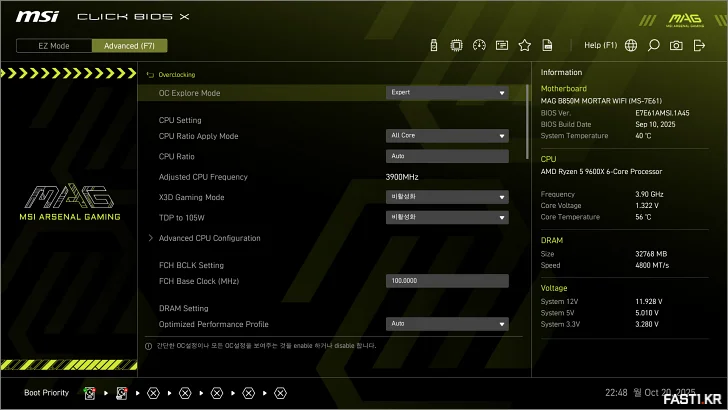Click the settings list vertical scrollbar
This screenshot has width=728, height=410.
click(x=527, y=122)
